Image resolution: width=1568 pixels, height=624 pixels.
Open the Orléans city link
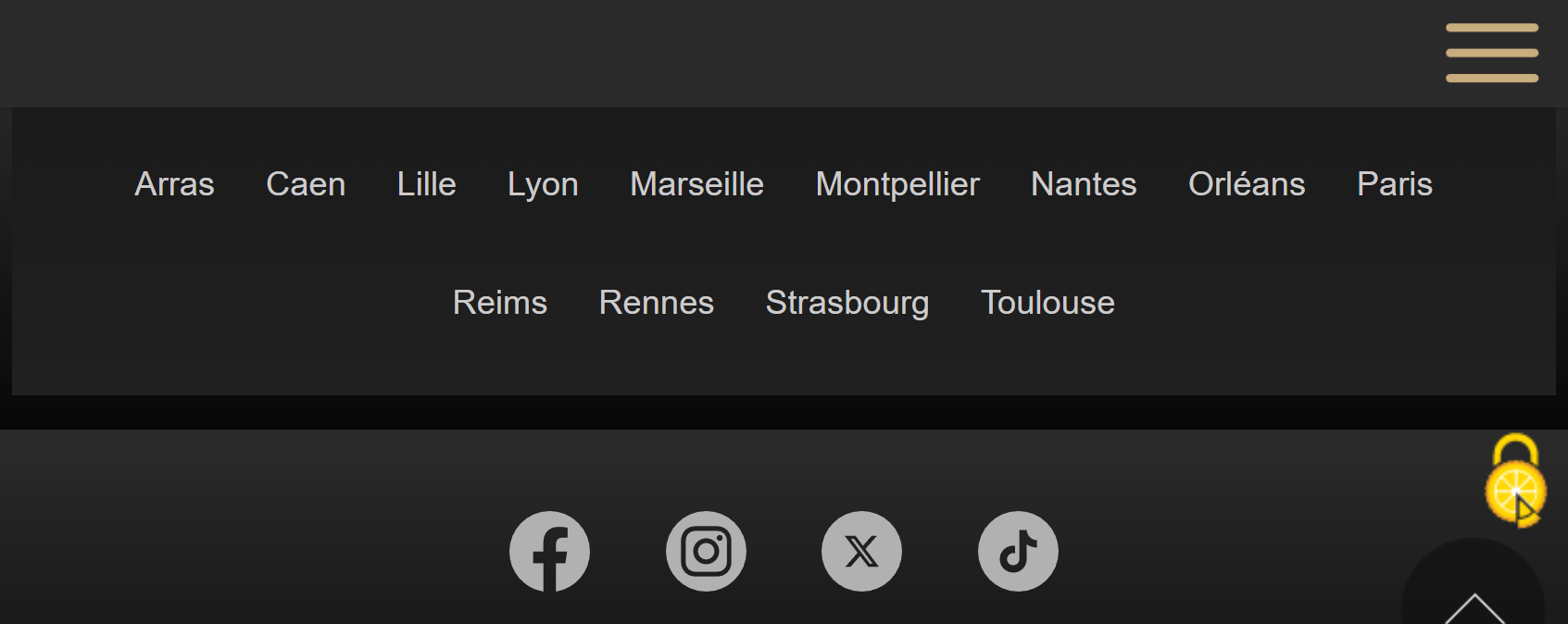pyautogui.click(x=1247, y=184)
